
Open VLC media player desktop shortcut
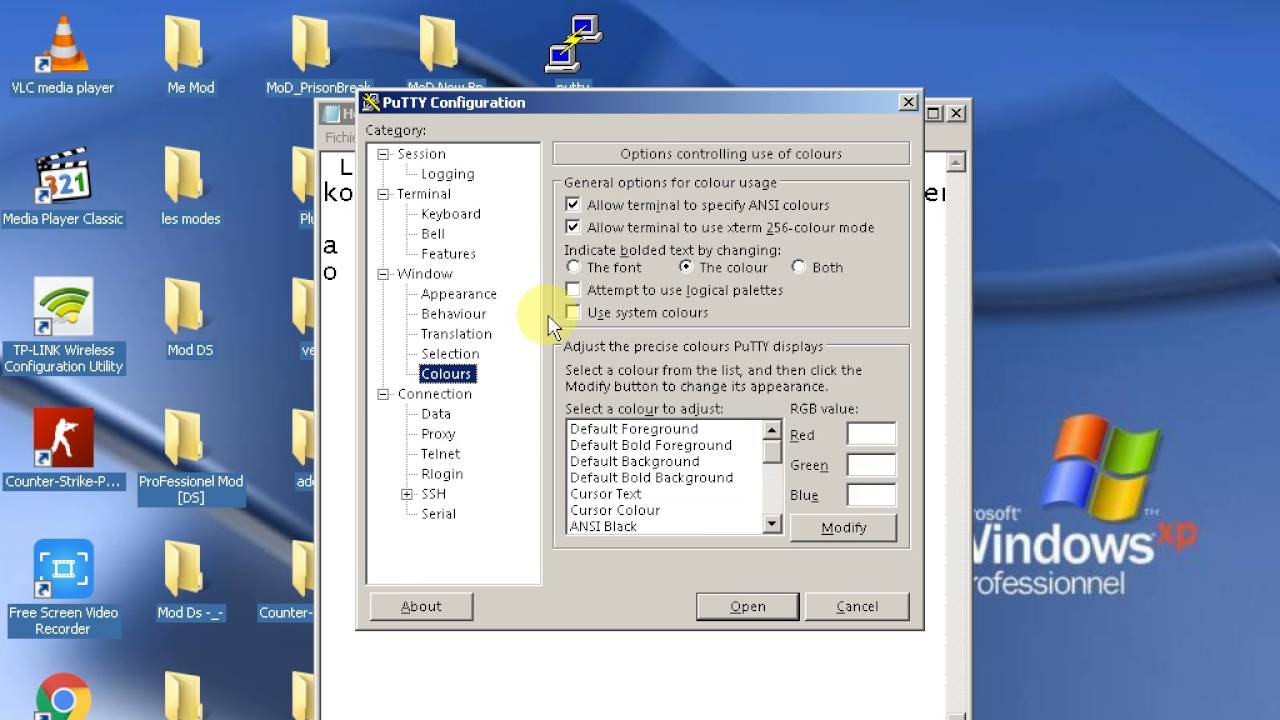point(63,55)
